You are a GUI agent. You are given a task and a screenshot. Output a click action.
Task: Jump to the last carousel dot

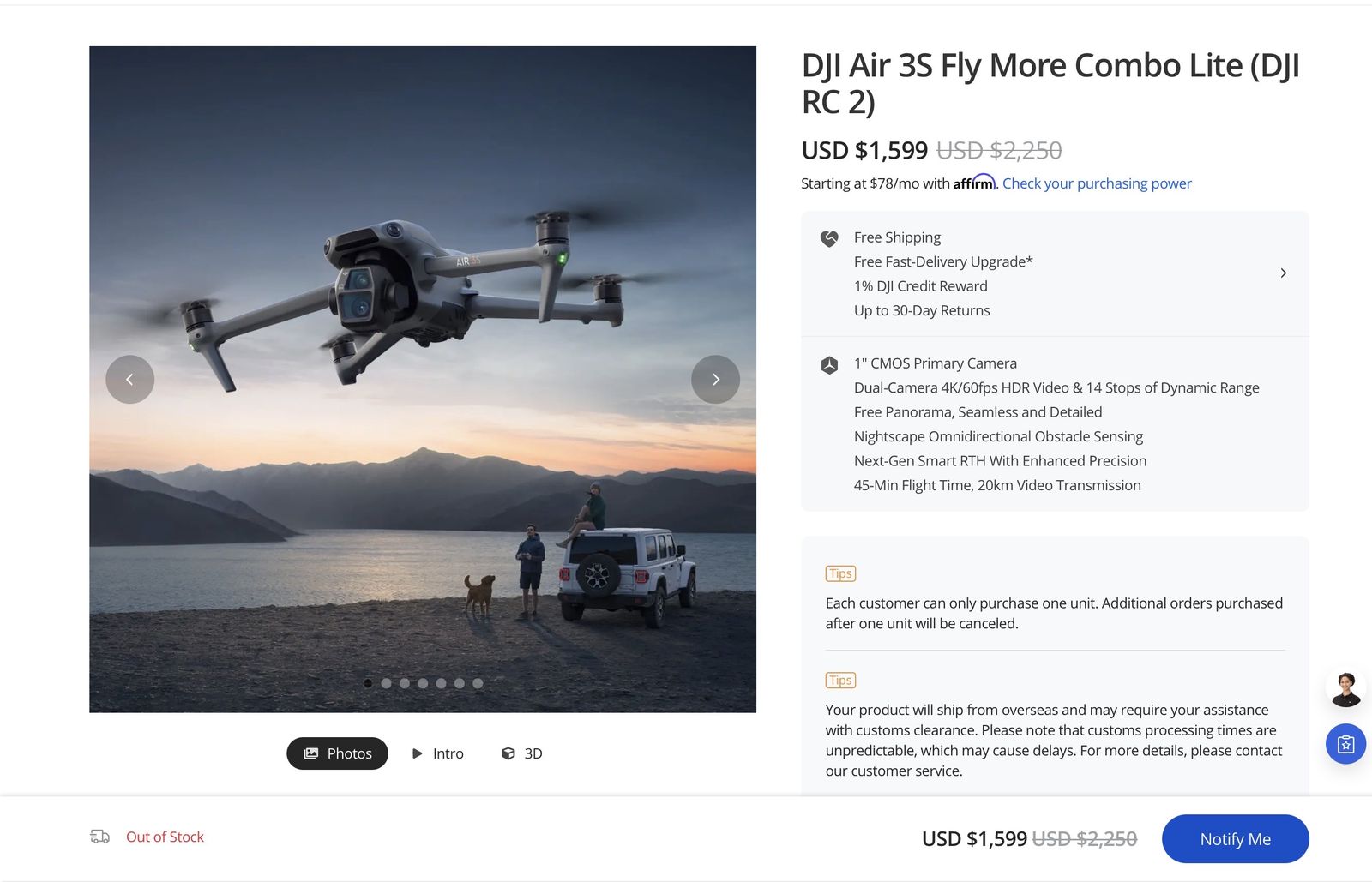(x=478, y=683)
